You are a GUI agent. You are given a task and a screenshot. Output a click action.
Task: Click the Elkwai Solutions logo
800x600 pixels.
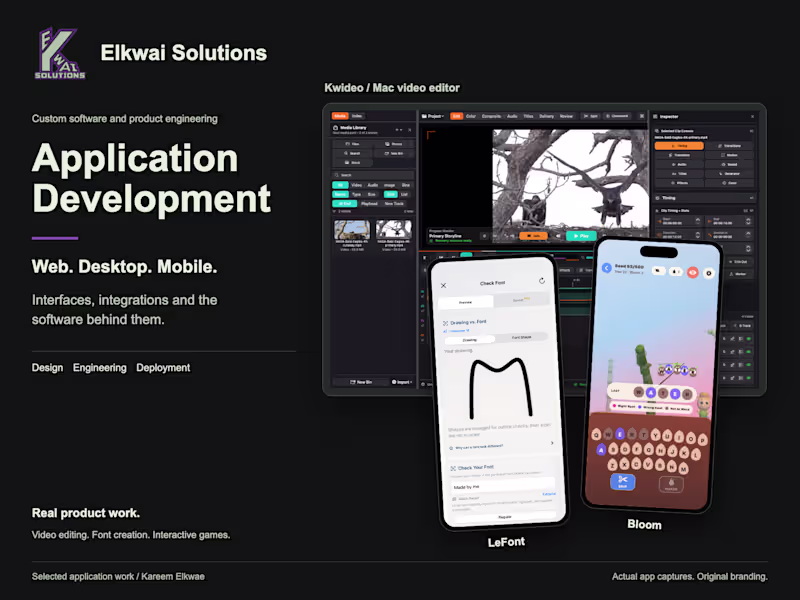tap(60, 53)
